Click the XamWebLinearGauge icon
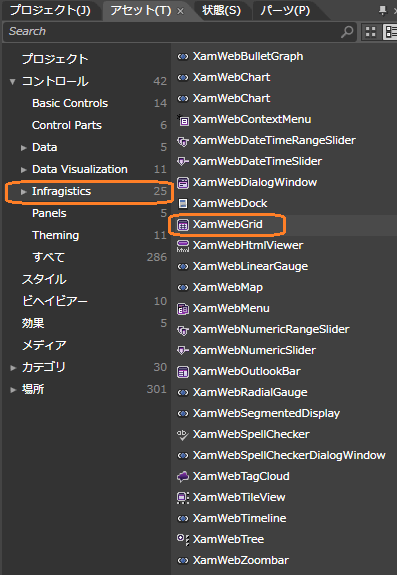 (x=183, y=267)
